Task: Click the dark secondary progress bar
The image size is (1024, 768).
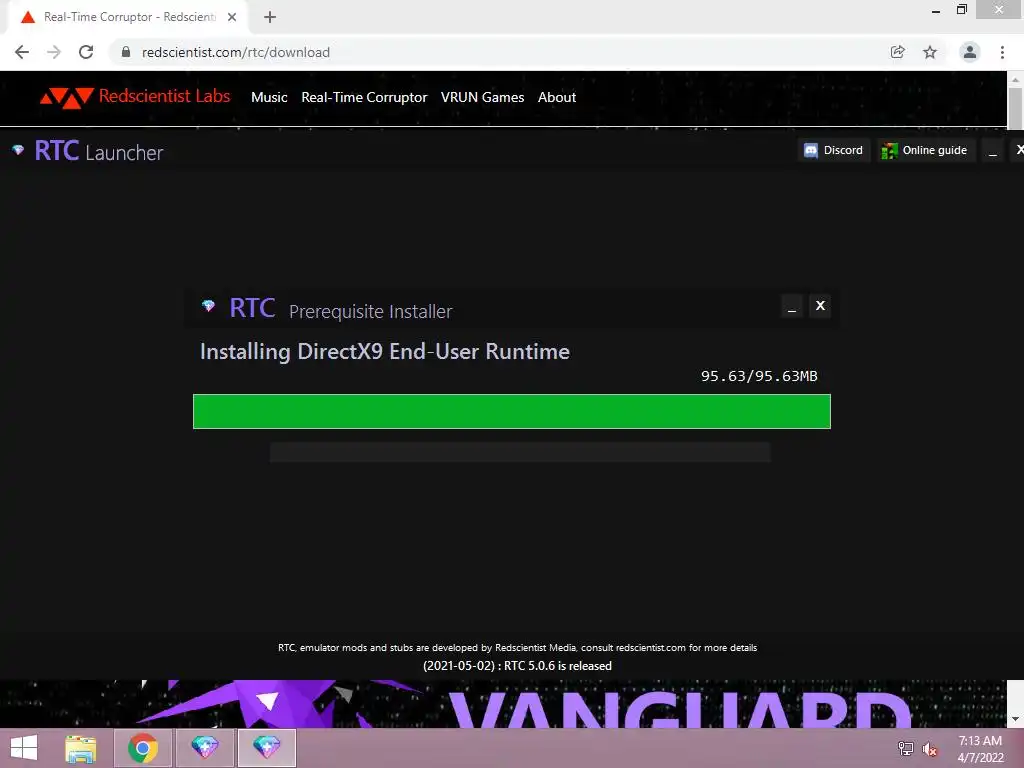Action: tap(520, 452)
